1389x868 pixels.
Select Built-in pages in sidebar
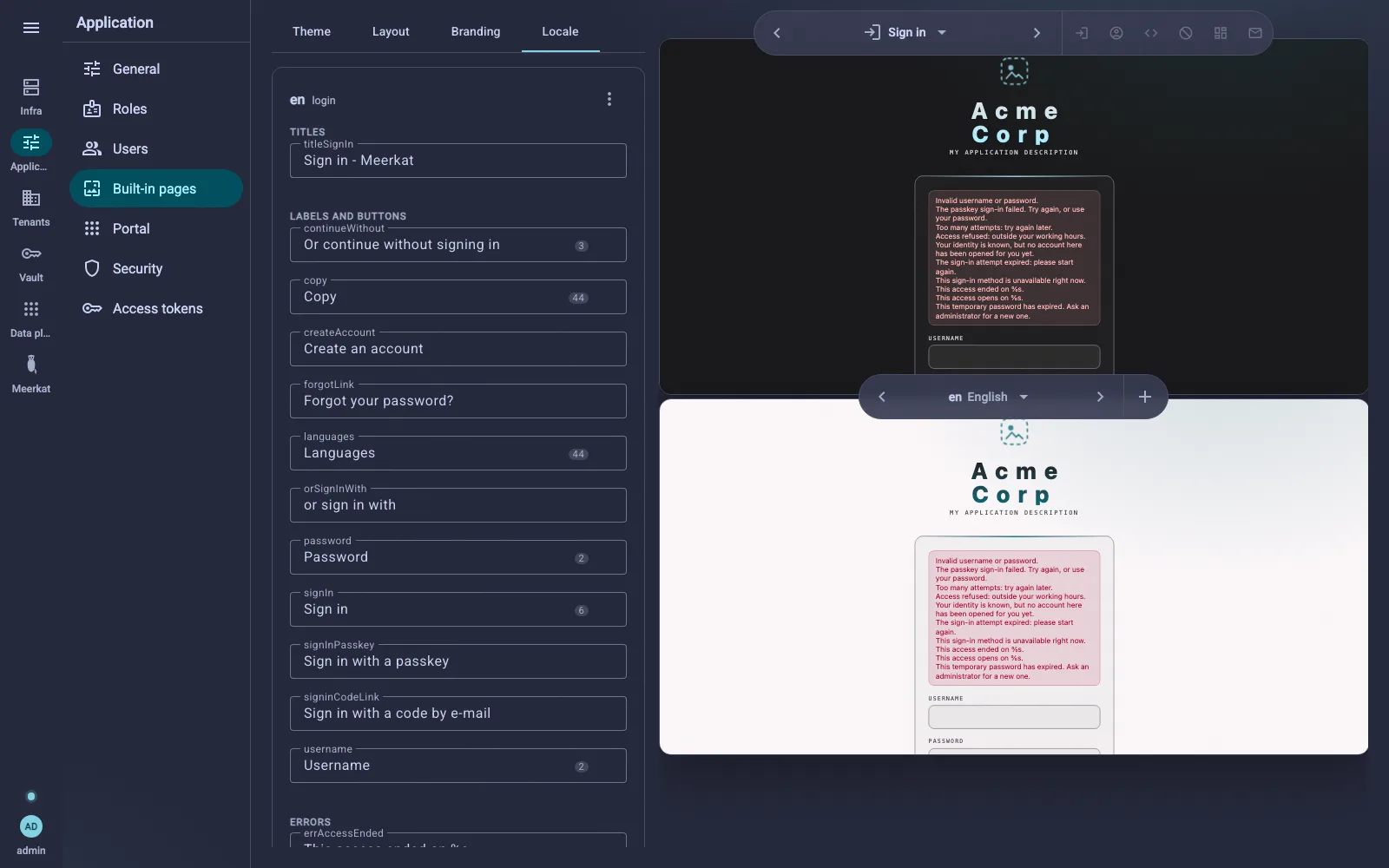[156, 188]
